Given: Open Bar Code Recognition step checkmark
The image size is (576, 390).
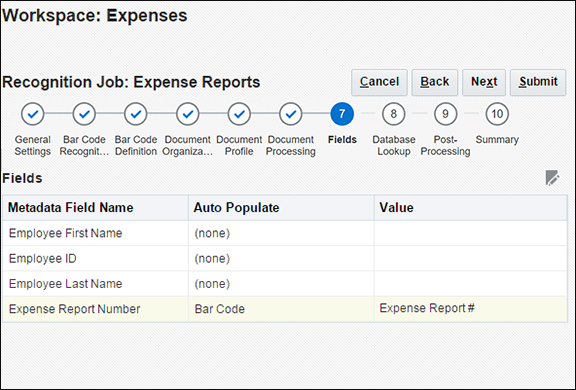Looking at the screenshot, I should [x=84, y=114].
